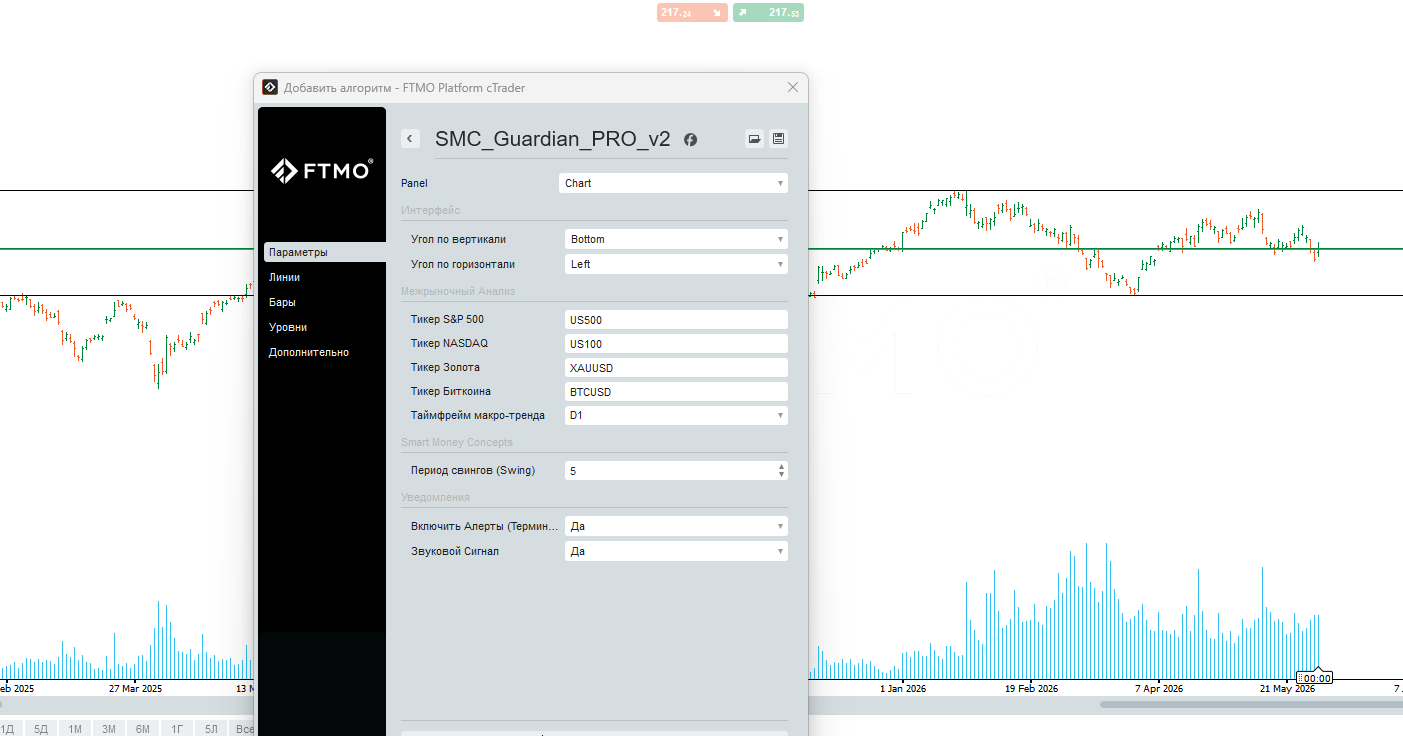Click the 27 Mar 2025 date label
Viewport: 1403px width, 736px height.
[135, 689]
